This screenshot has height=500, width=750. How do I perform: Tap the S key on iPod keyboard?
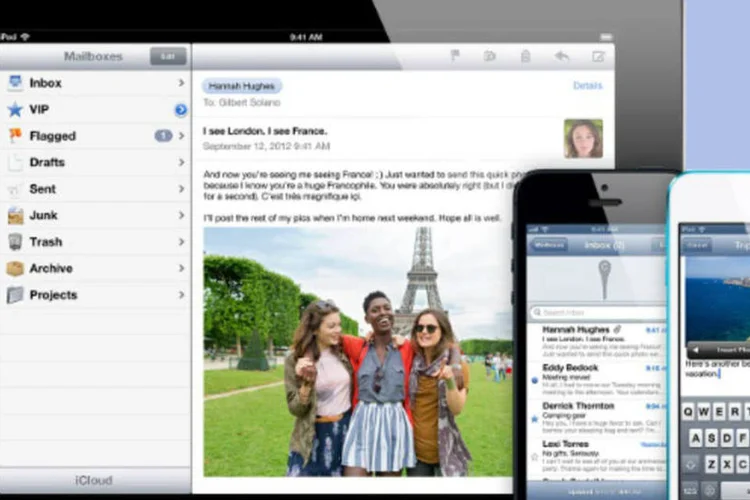(x=712, y=438)
